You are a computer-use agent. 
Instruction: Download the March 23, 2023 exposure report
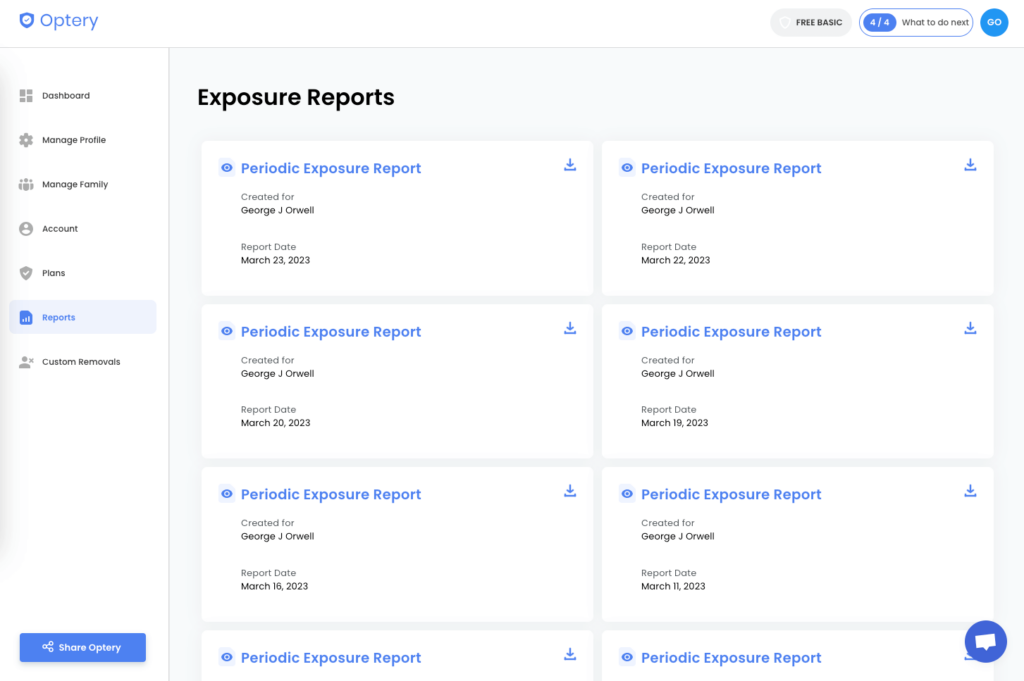point(570,165)
